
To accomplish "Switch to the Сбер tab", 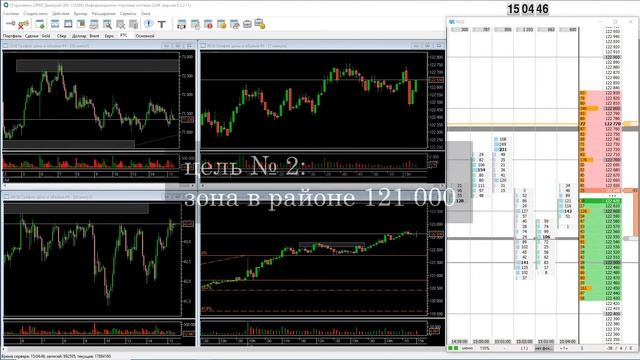I will pyautogui.click(x=62, y=36).
